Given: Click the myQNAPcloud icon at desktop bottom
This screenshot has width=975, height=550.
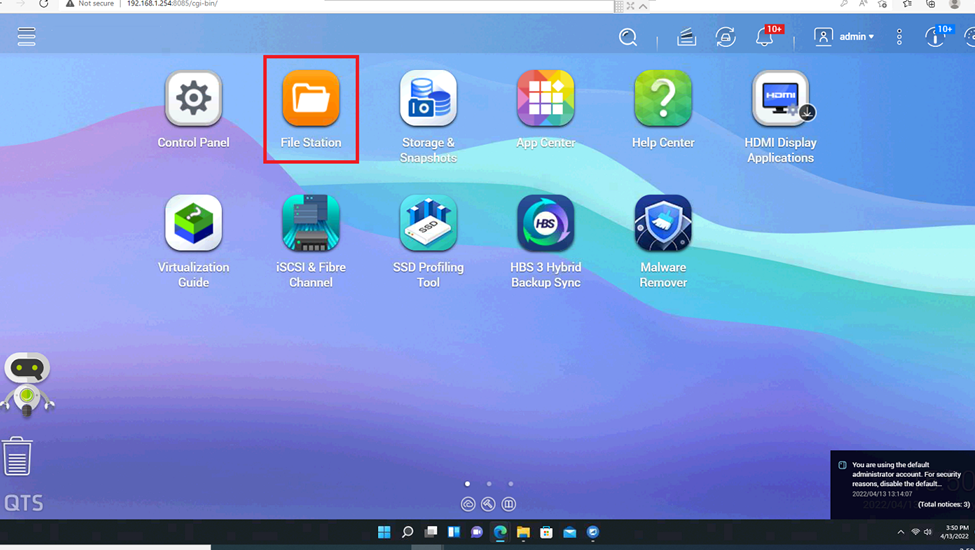Looking at the screenshot, I should 468,504.
